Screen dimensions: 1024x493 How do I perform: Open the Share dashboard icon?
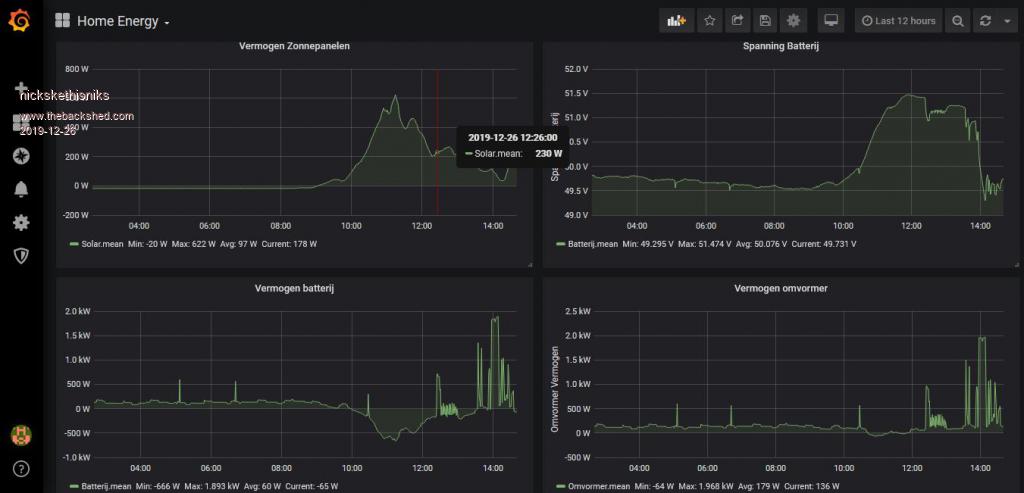pyautogui.click(x=738, y=20)
